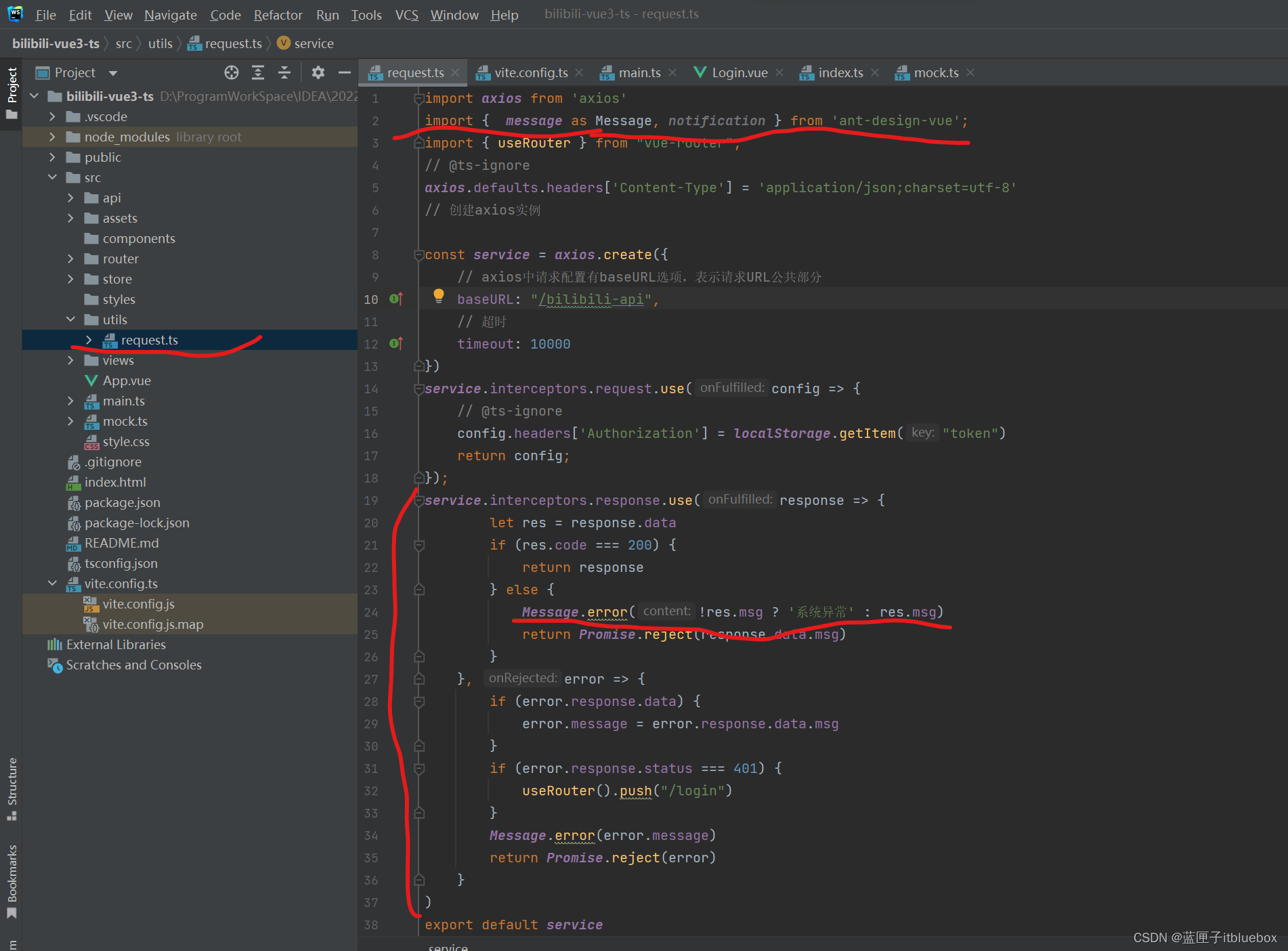Click the locate/select opened file crosshair icon
The image size is (1288, 951).
click(x=232, y=72)
